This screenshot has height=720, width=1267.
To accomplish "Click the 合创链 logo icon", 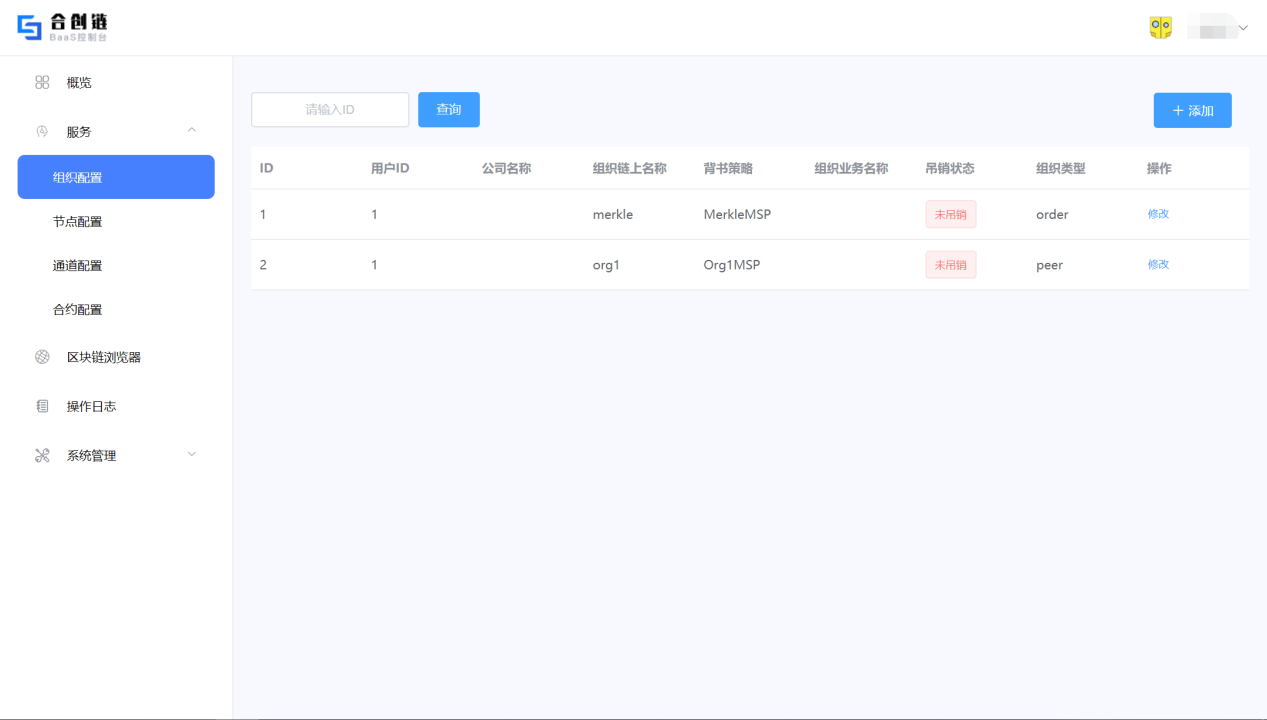I will (x=30, y=27).
